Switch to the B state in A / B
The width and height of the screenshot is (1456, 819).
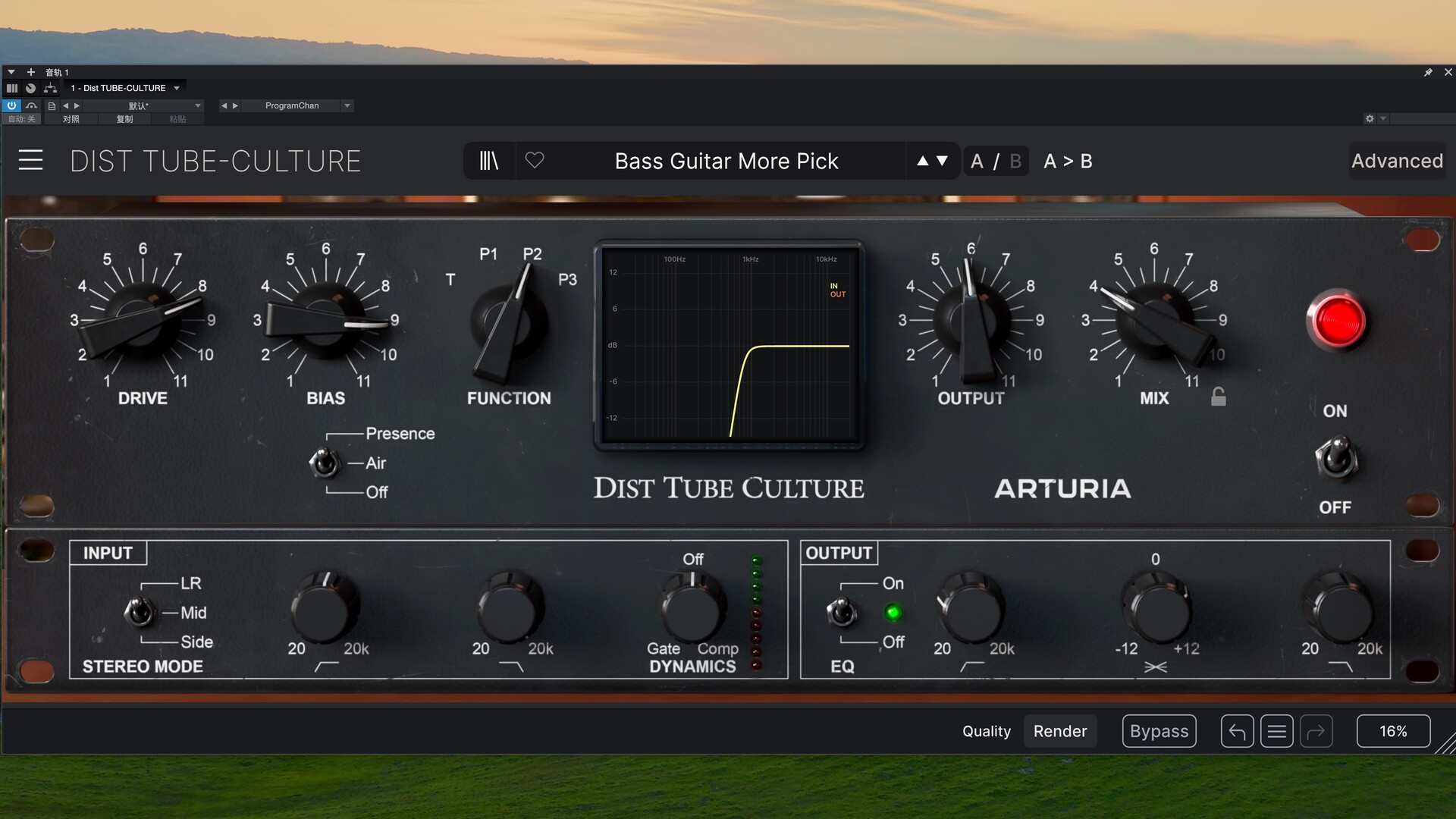[x=1015, y=161]
